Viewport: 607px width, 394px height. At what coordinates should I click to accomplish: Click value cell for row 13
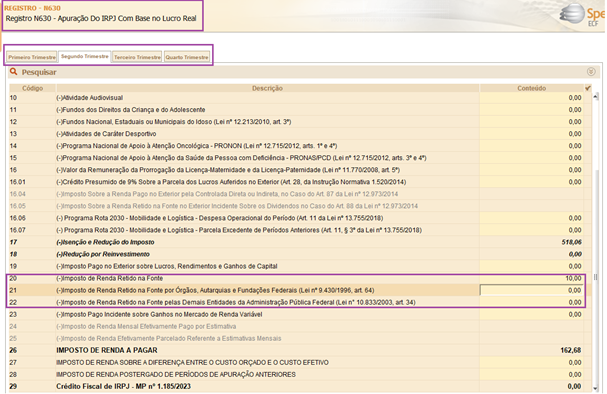click(x=532, y=134)
